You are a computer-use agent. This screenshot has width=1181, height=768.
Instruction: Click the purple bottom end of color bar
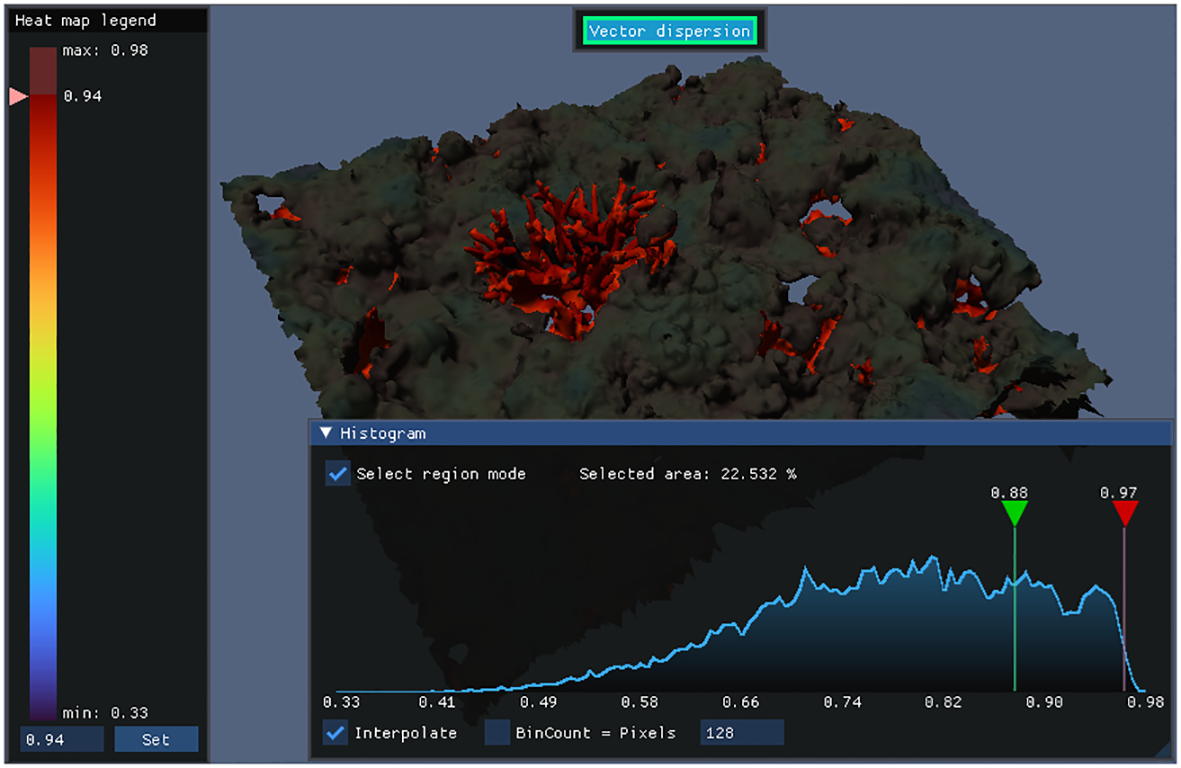coord(42,705)
